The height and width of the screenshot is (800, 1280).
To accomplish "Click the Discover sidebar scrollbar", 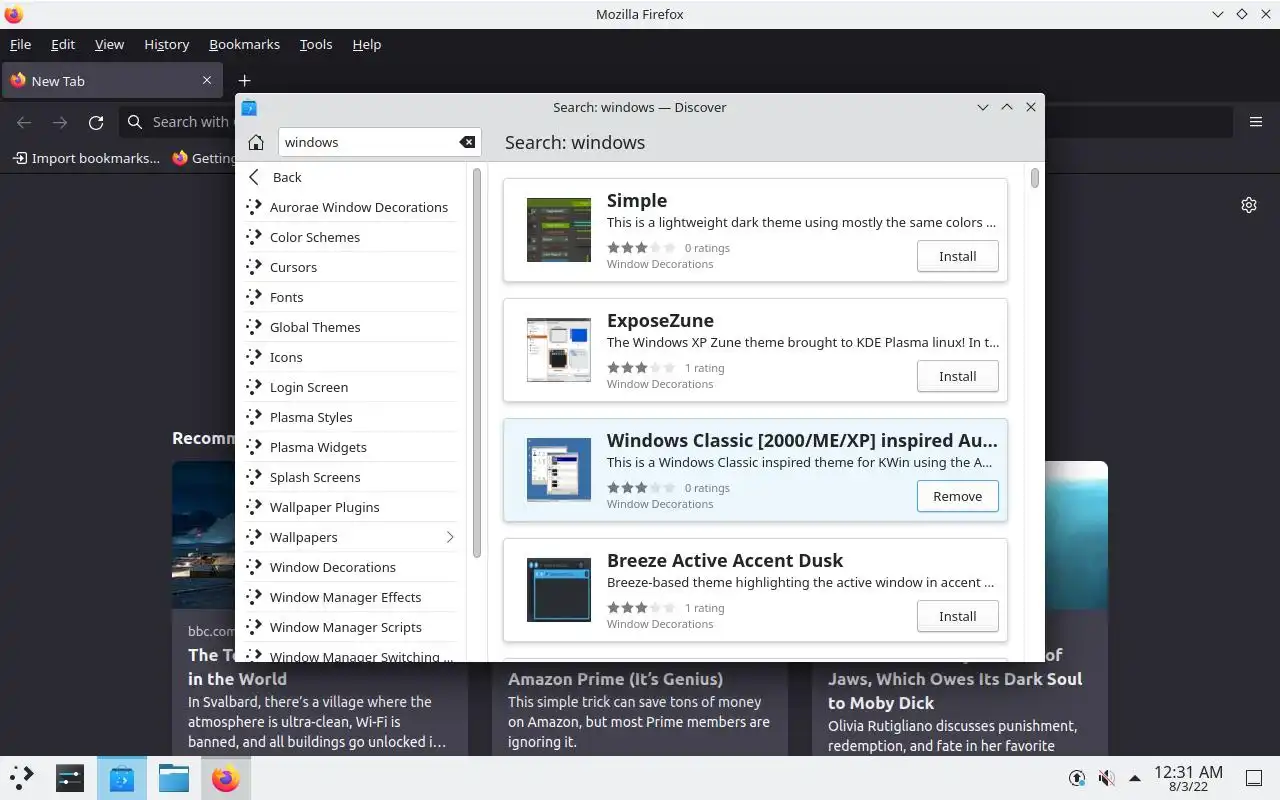I will [x=477, y=363].
